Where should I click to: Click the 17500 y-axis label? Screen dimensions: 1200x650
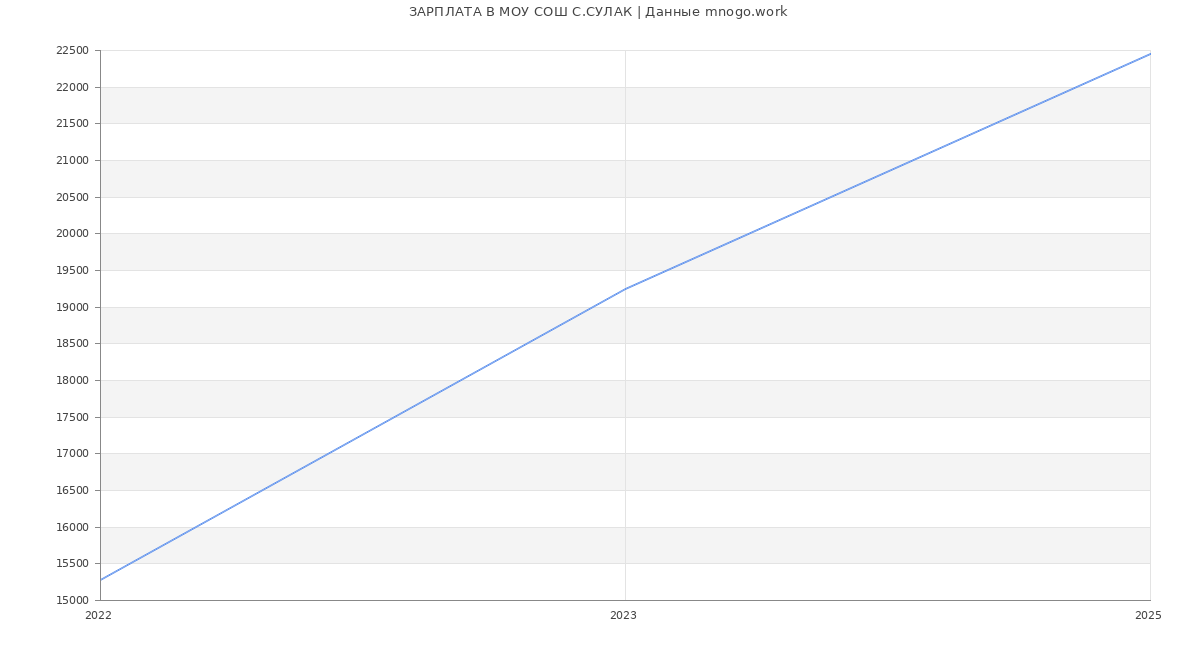pos(72,417)
